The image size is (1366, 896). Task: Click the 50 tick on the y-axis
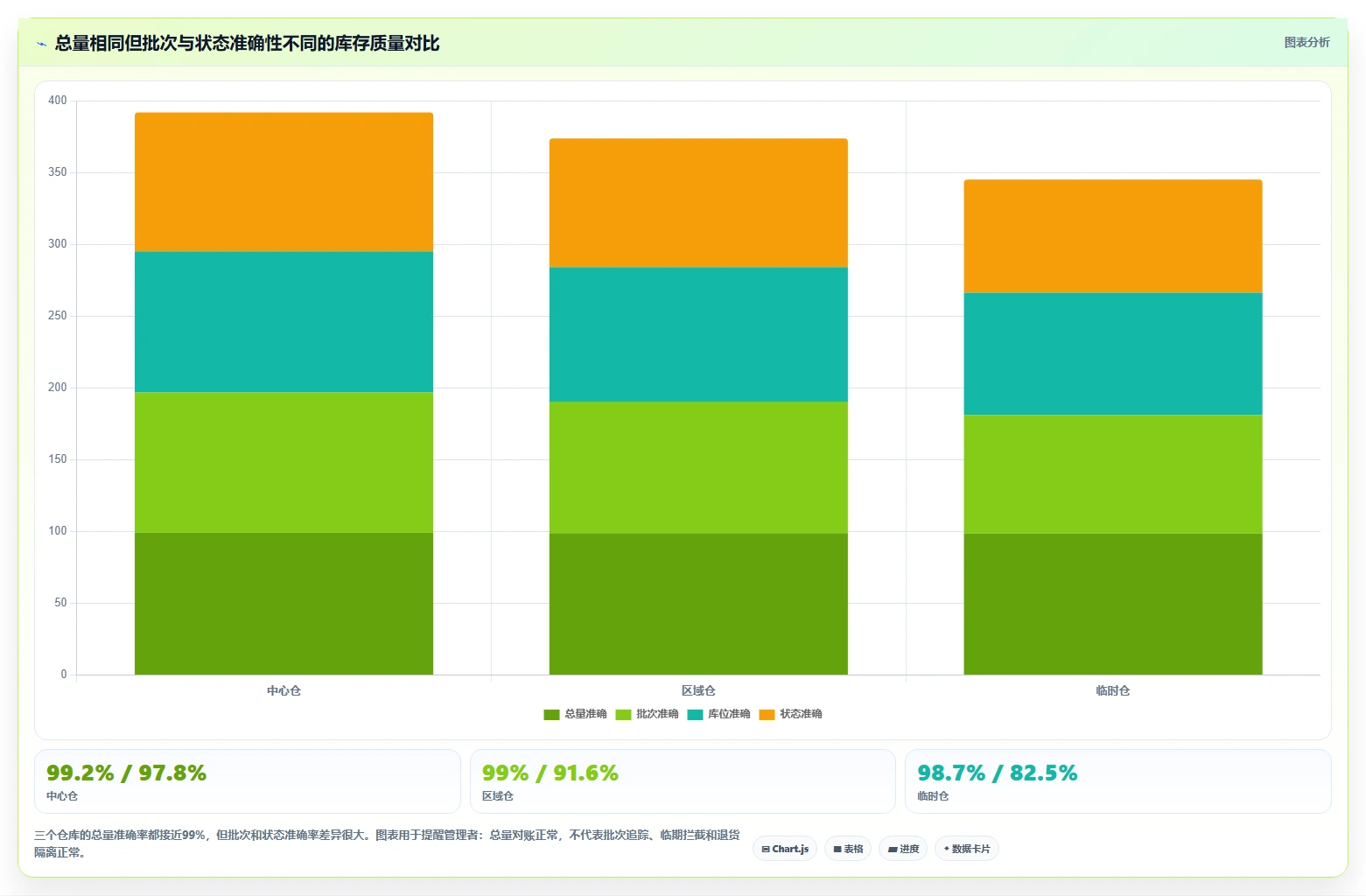(60, 603)
